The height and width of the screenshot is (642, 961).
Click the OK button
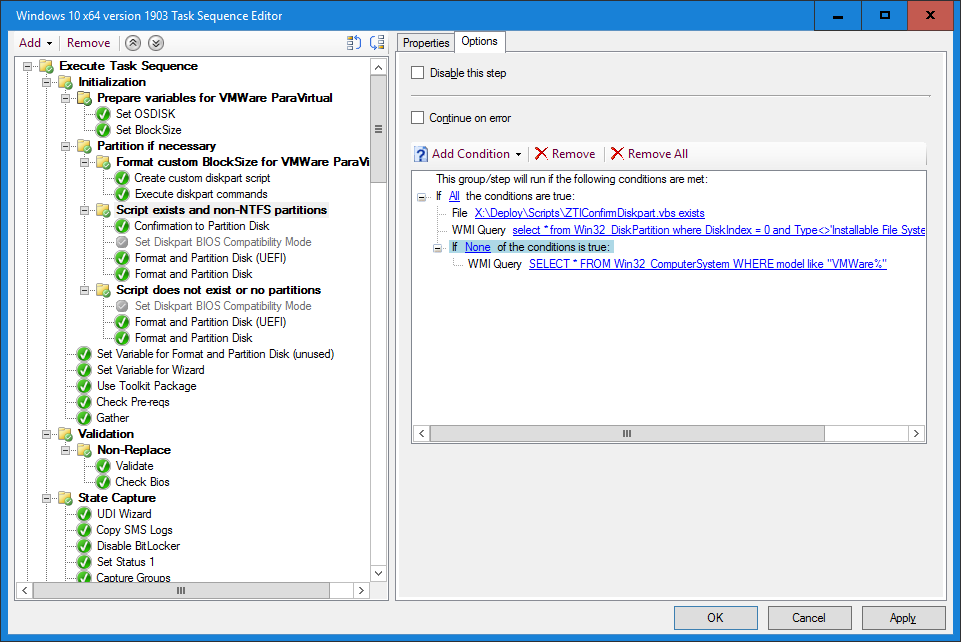(715, 617)
